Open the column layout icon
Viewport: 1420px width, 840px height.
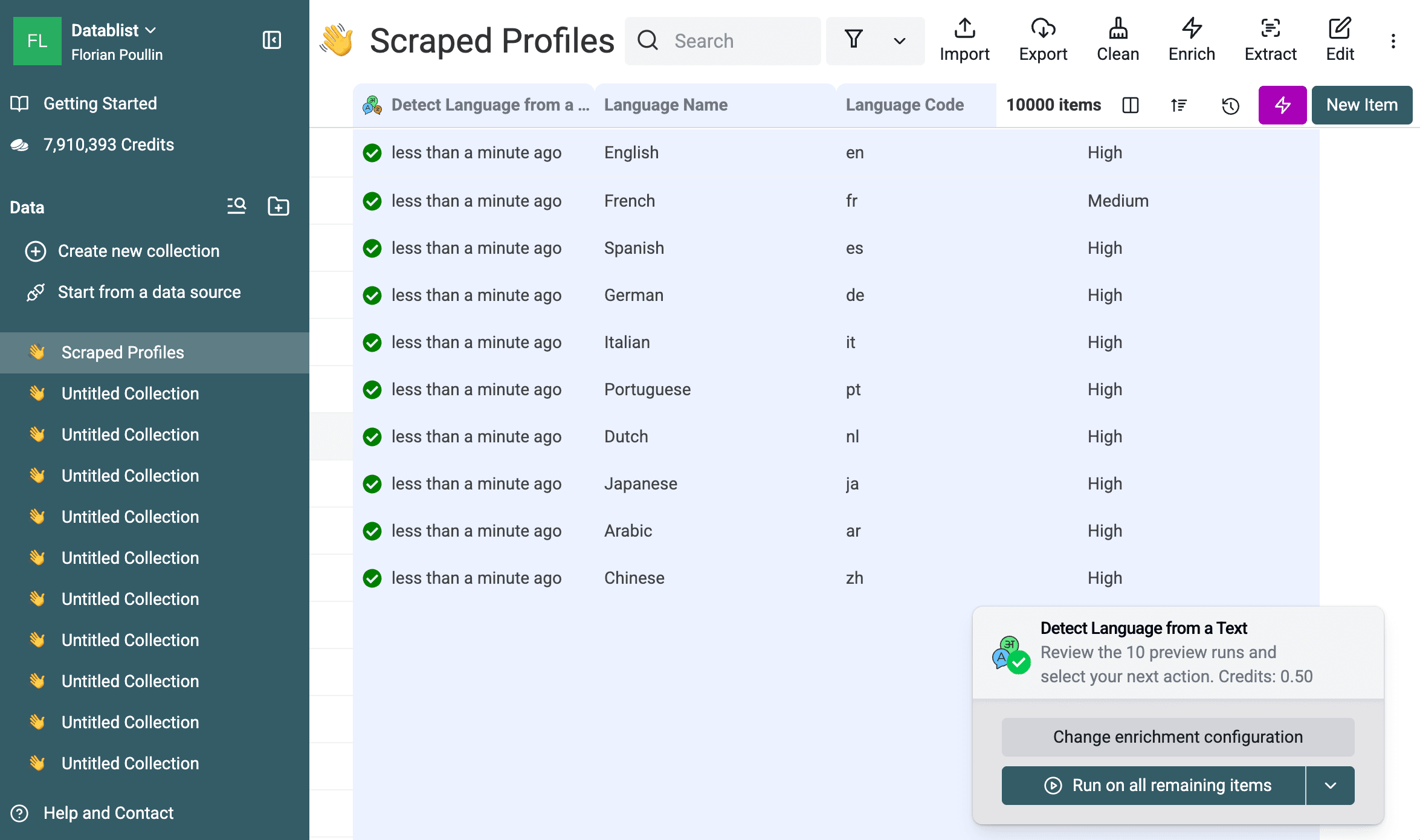point(1130,105)
